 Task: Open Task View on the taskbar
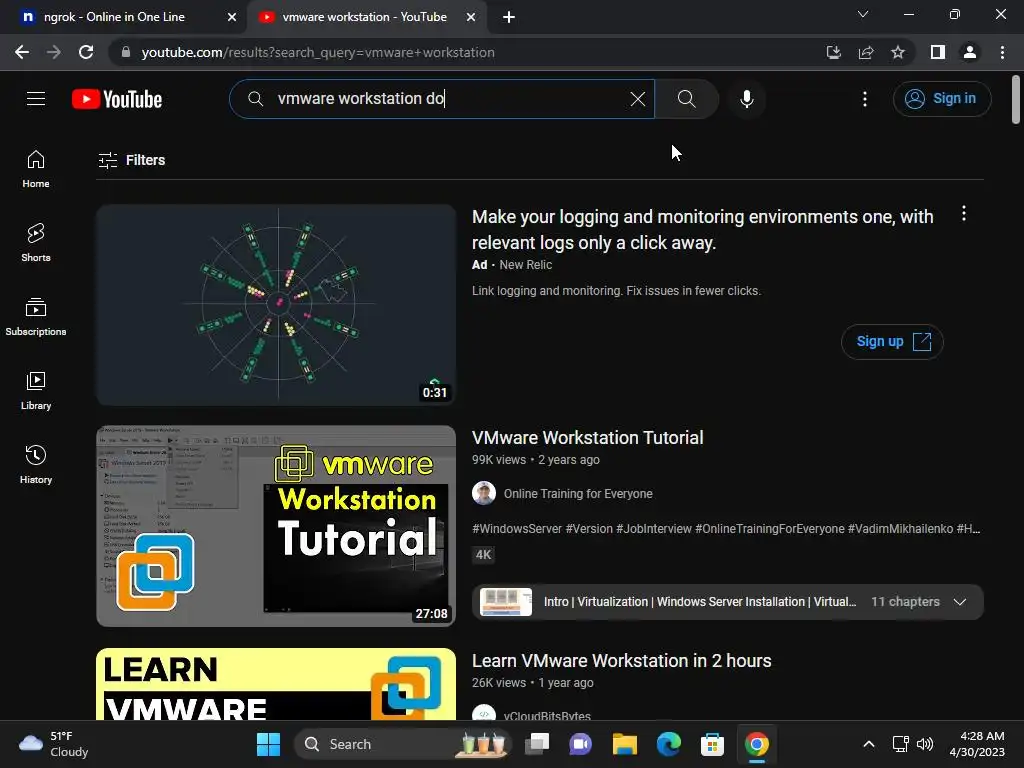(x=537, y=744)
